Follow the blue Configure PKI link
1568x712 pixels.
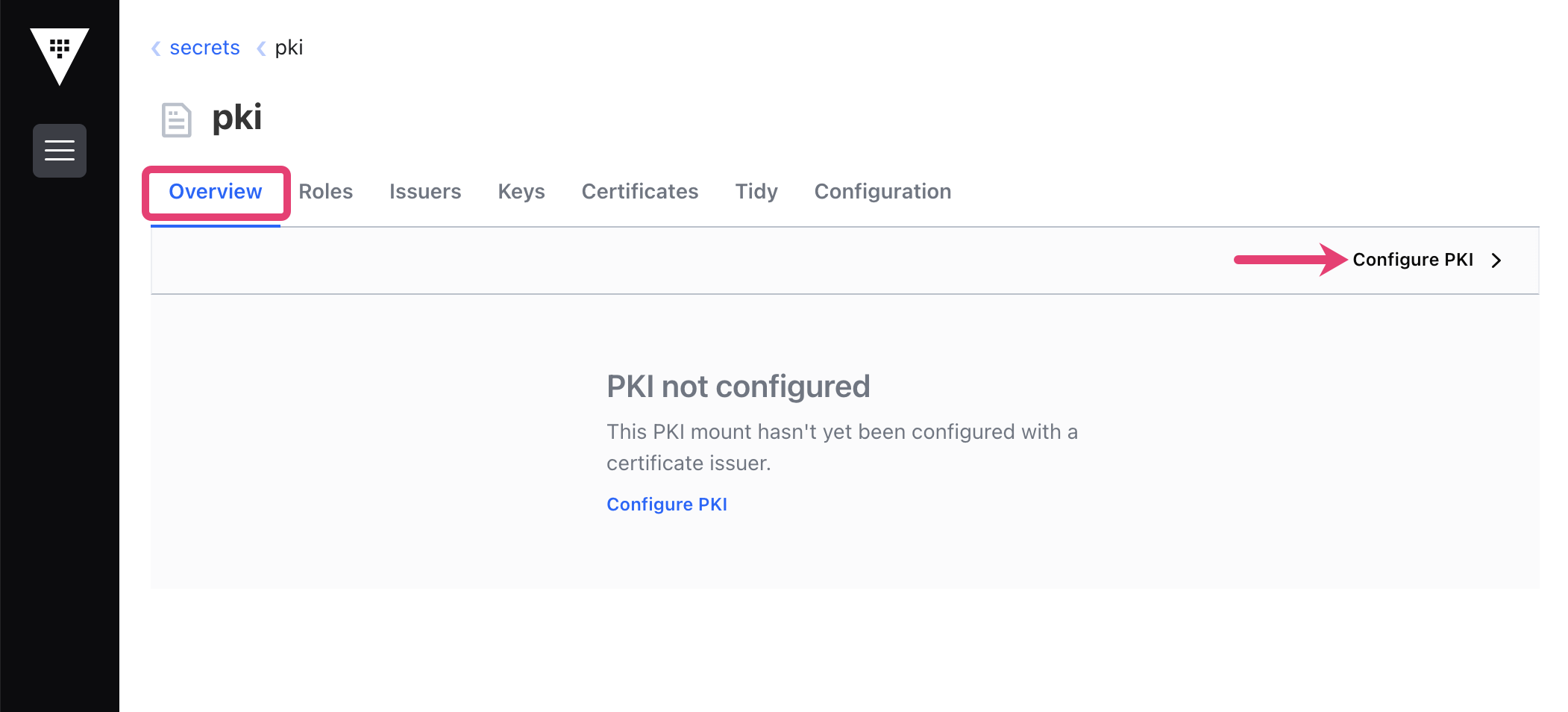click(667, 505)
